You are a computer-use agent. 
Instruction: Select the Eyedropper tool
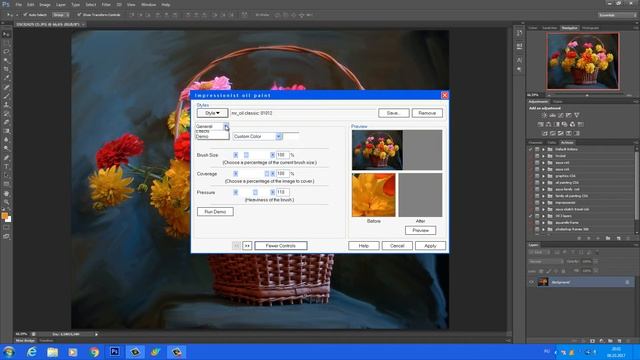pos(6,78)
